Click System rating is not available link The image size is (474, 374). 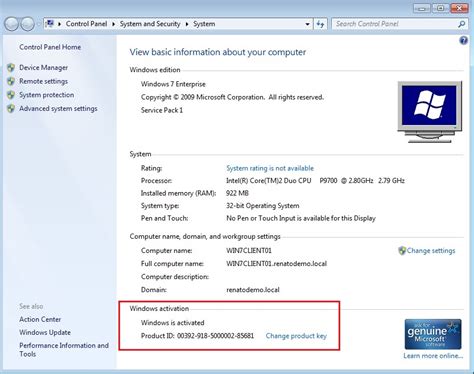(270, 168)
